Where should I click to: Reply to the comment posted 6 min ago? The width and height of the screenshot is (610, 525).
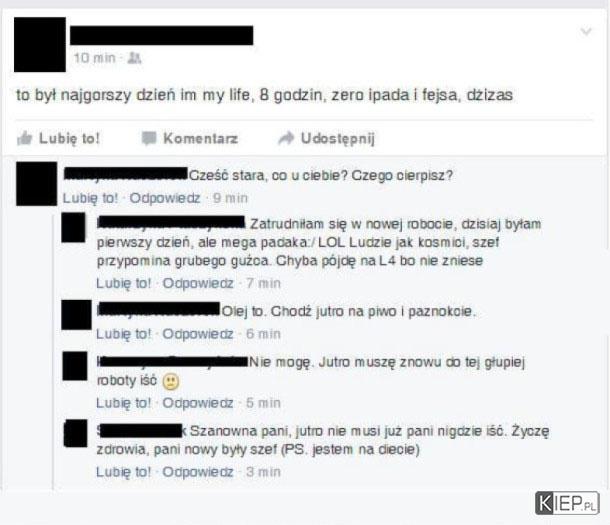point(198,334)
